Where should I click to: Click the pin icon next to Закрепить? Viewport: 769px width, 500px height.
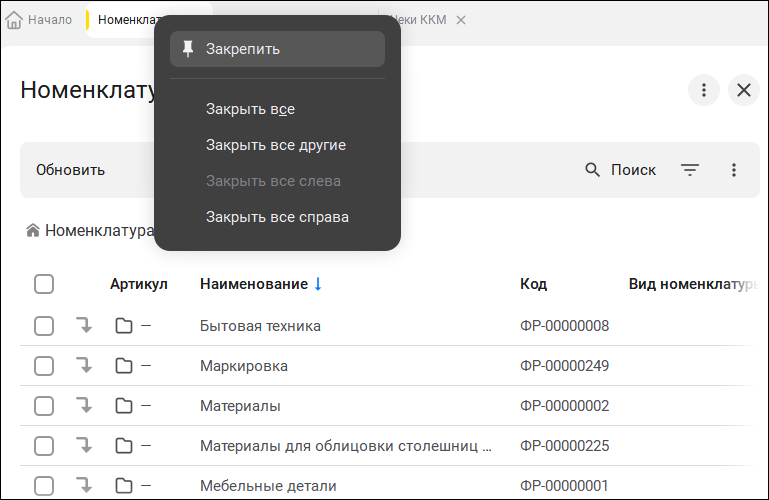(x=188, y=49)
